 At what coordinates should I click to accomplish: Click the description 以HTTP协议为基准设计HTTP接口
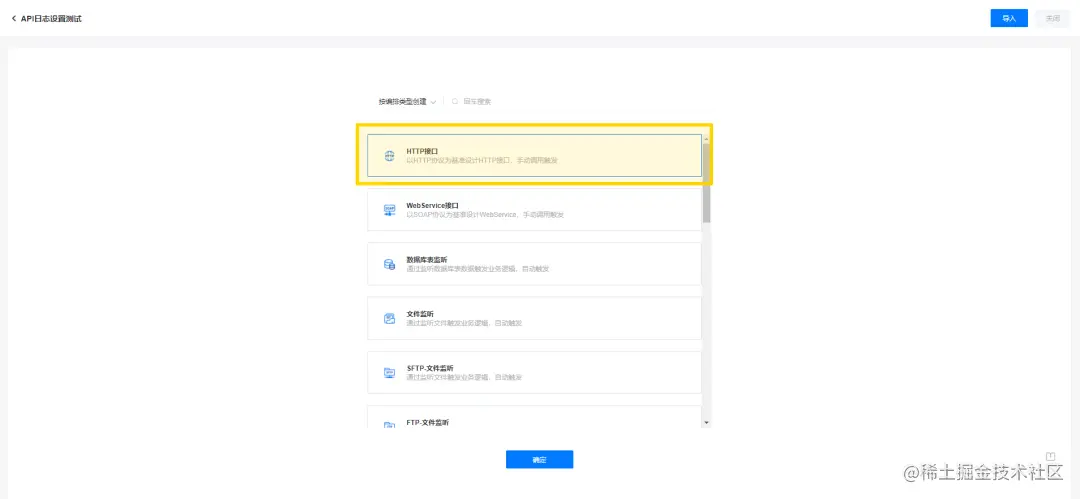point(481,161)
